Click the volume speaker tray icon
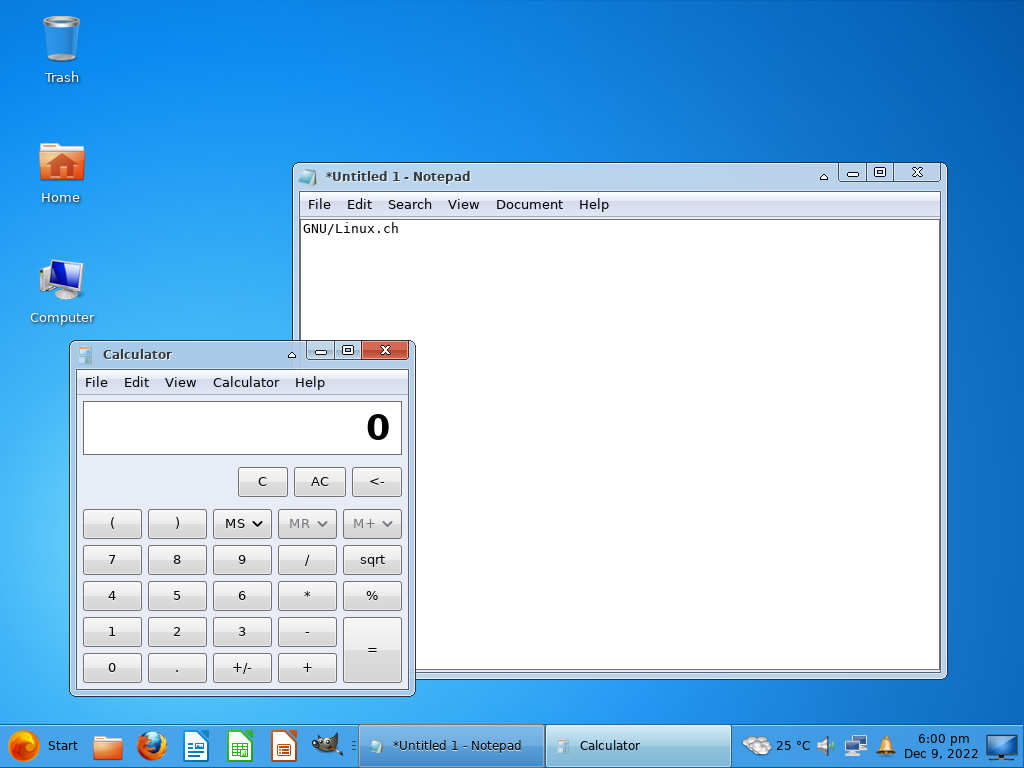The image size is (1024, 768). 826,745
